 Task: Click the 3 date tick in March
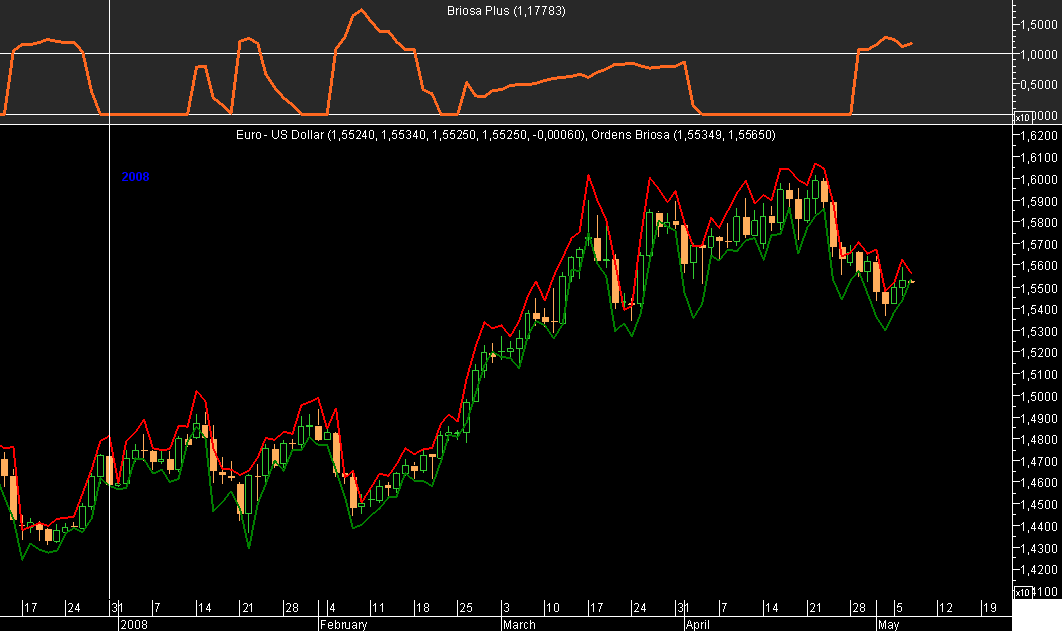(506, 607)
